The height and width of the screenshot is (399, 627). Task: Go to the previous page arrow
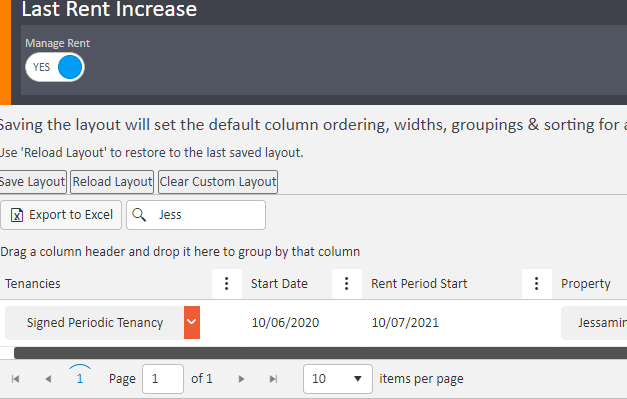(48, 379)
